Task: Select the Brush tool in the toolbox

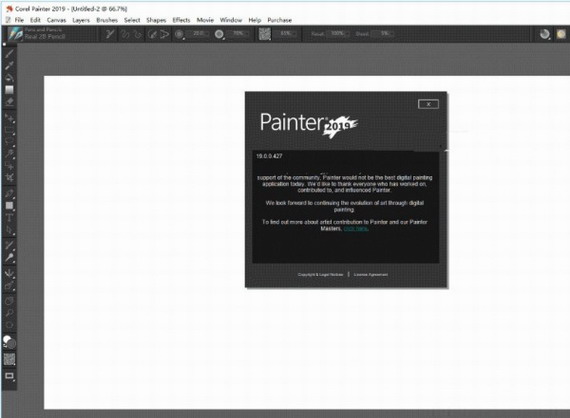Action: 9,53
